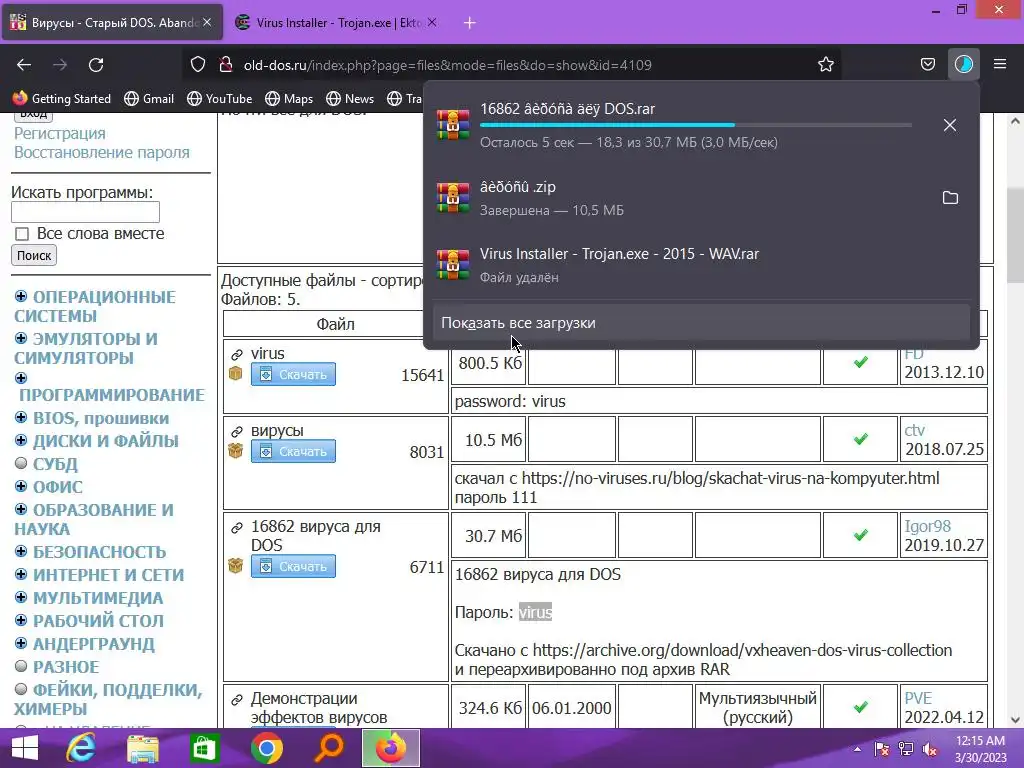Image resolution: width=1024 pixels, height=768 pixels.
Task: Go back using the browser back arrow
Action: pyautogui.click(x=24, y=65)
